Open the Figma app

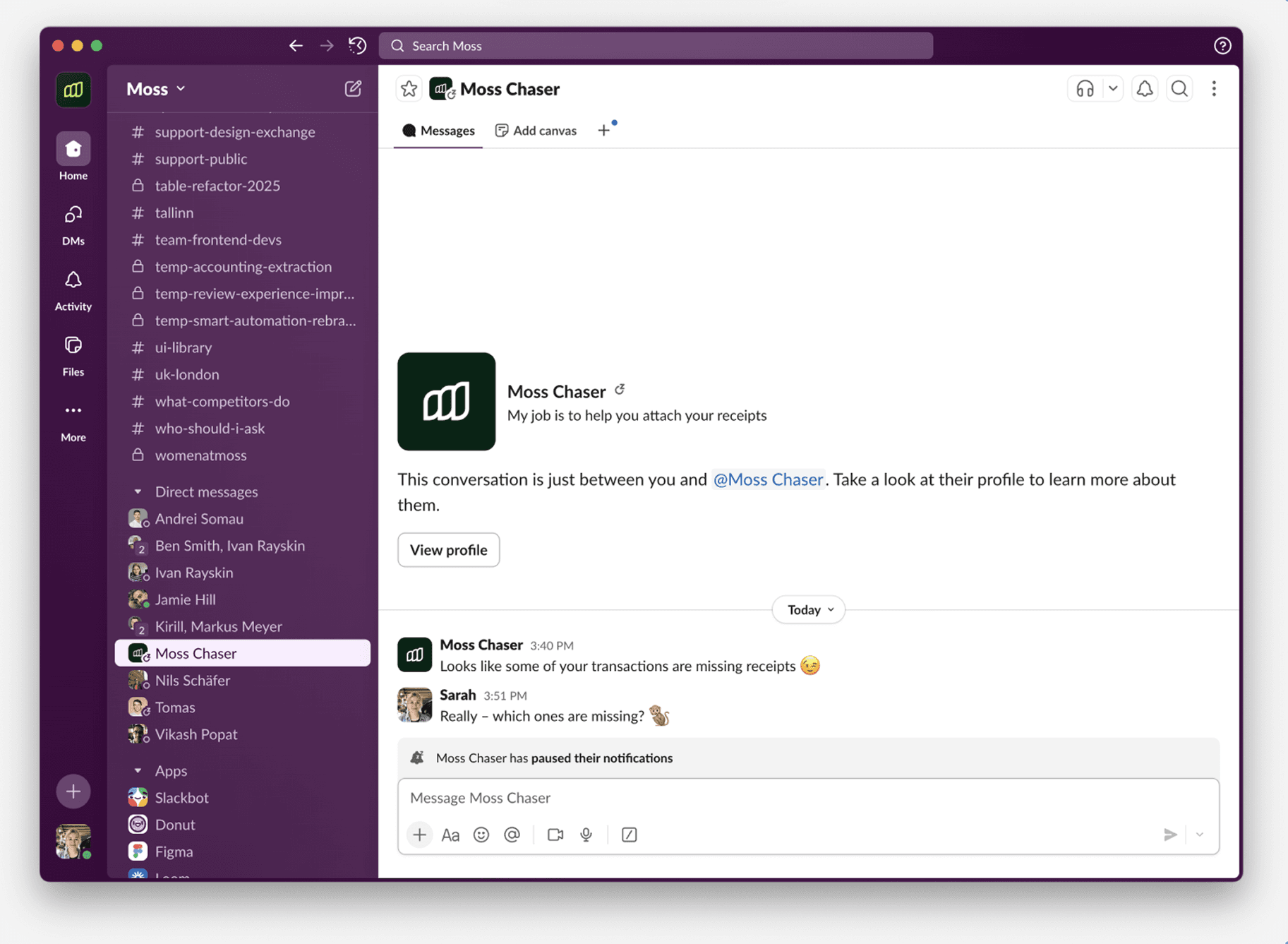pyautogui.click(x=242, y=851)
